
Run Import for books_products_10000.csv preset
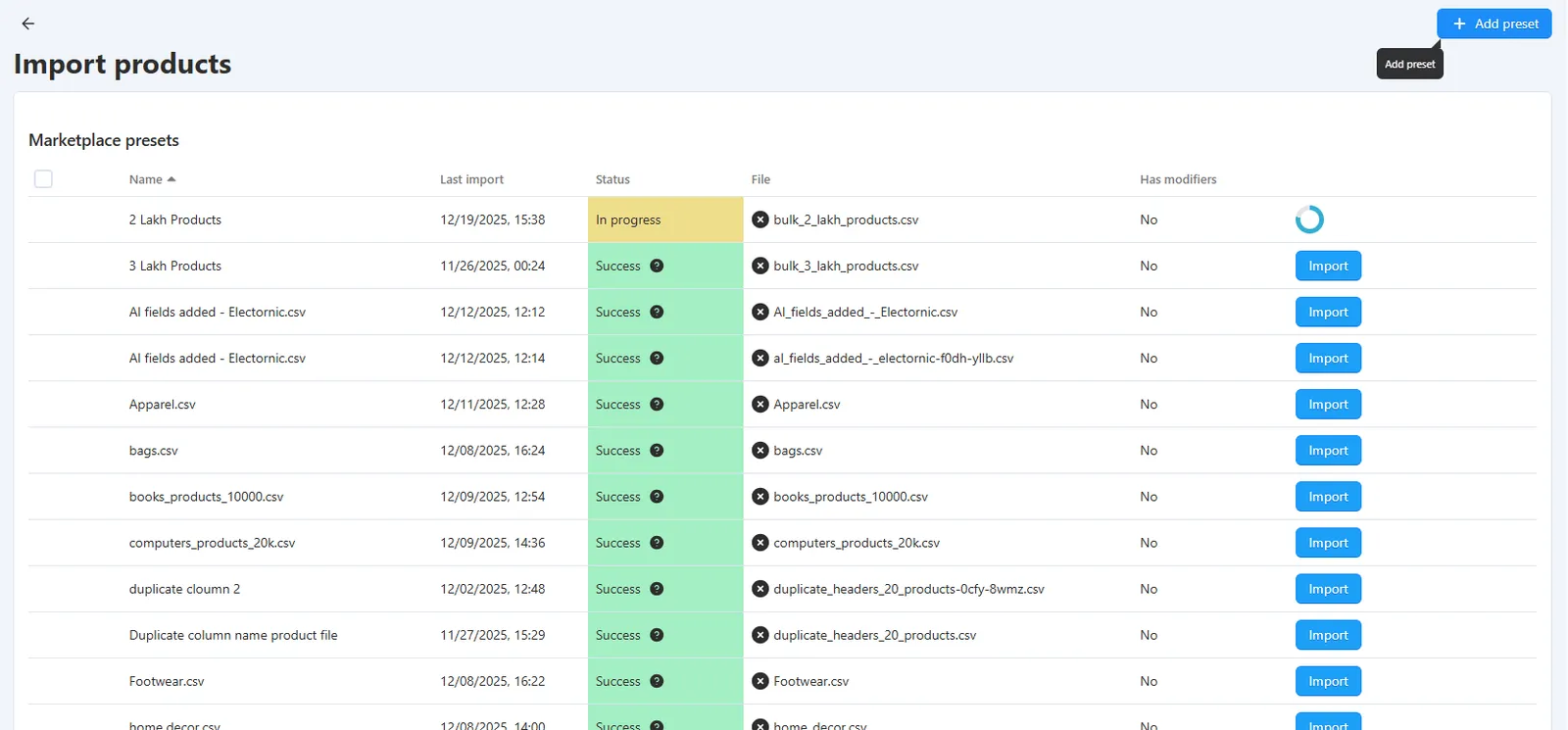pyautogui.click(x=1328, y=497)
